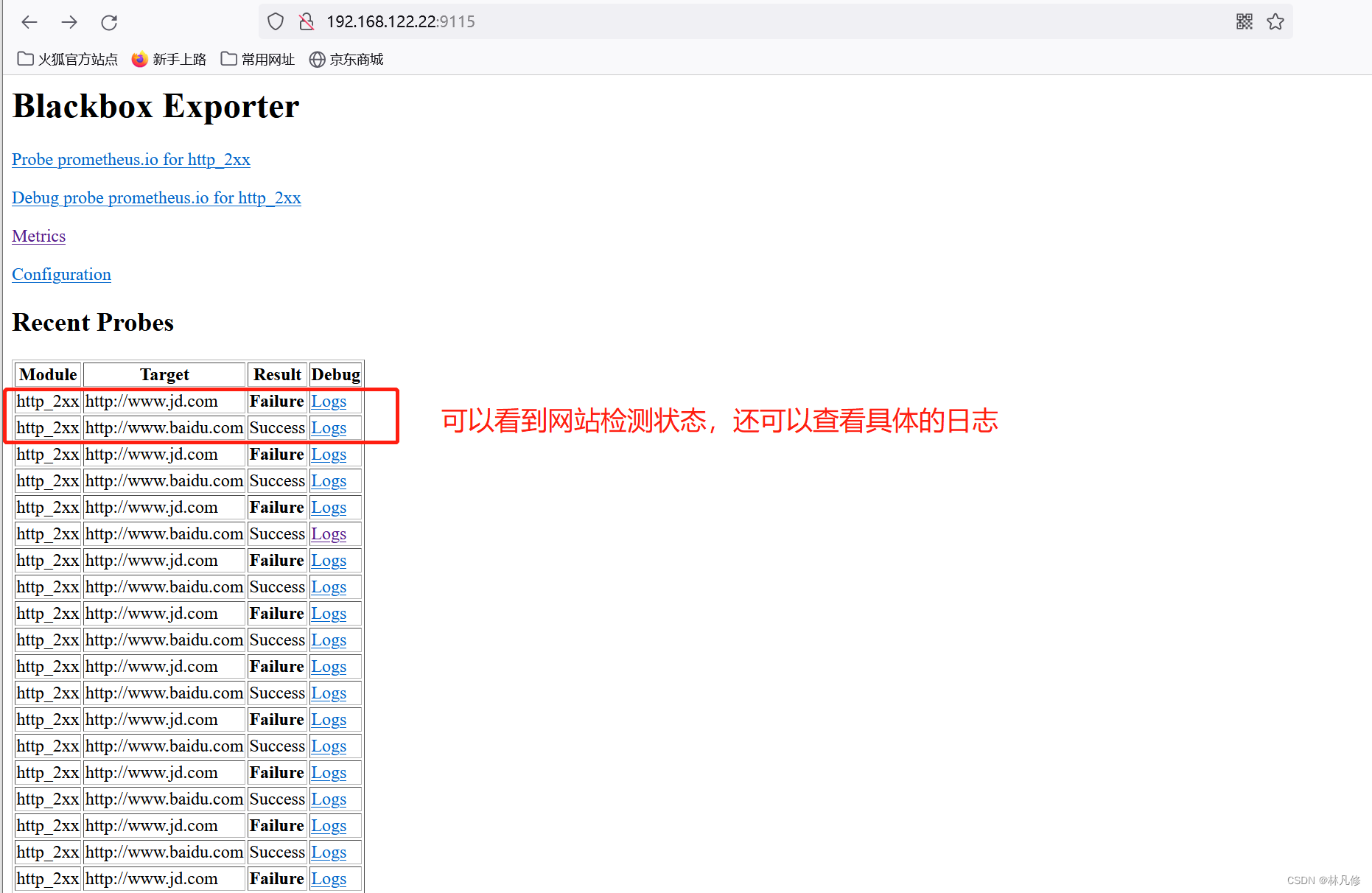Open Logs for first www.jd.com probe row

point(329,402)
